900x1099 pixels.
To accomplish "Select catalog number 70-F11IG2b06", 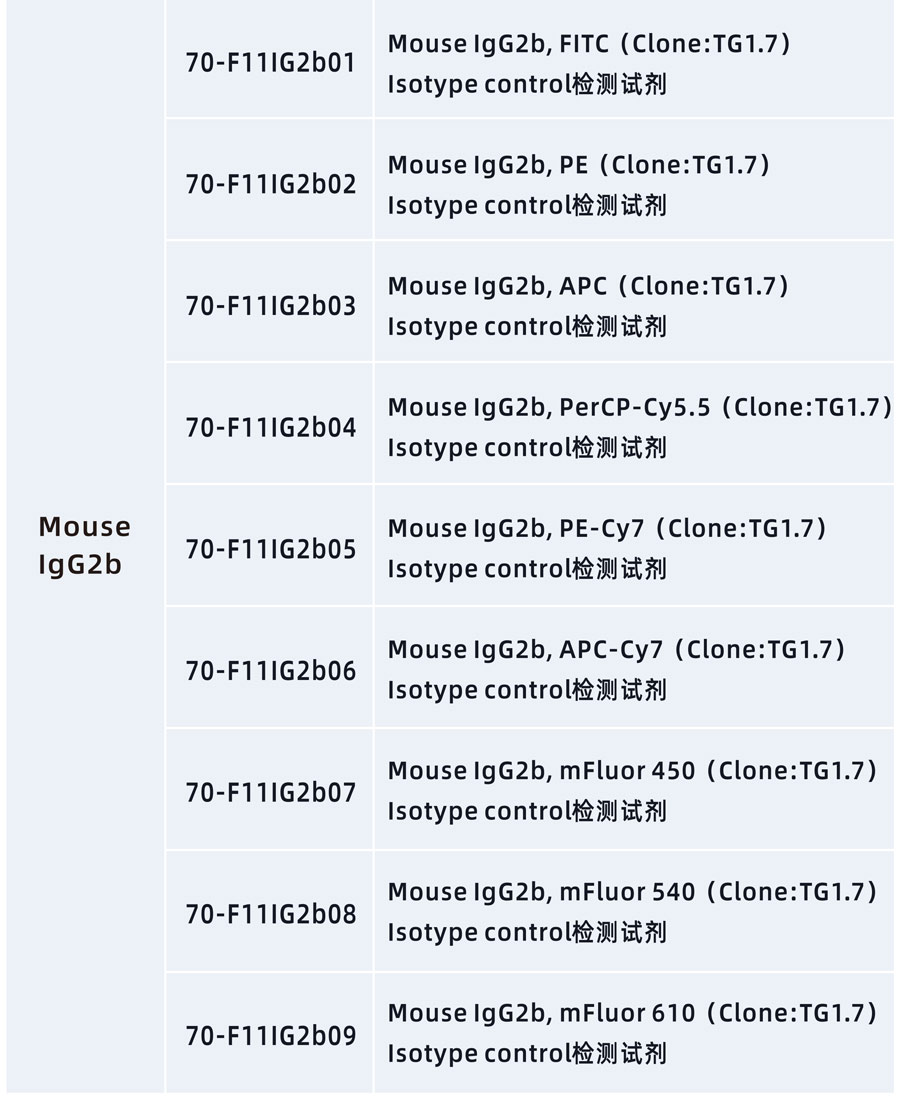I will [270, 670].
